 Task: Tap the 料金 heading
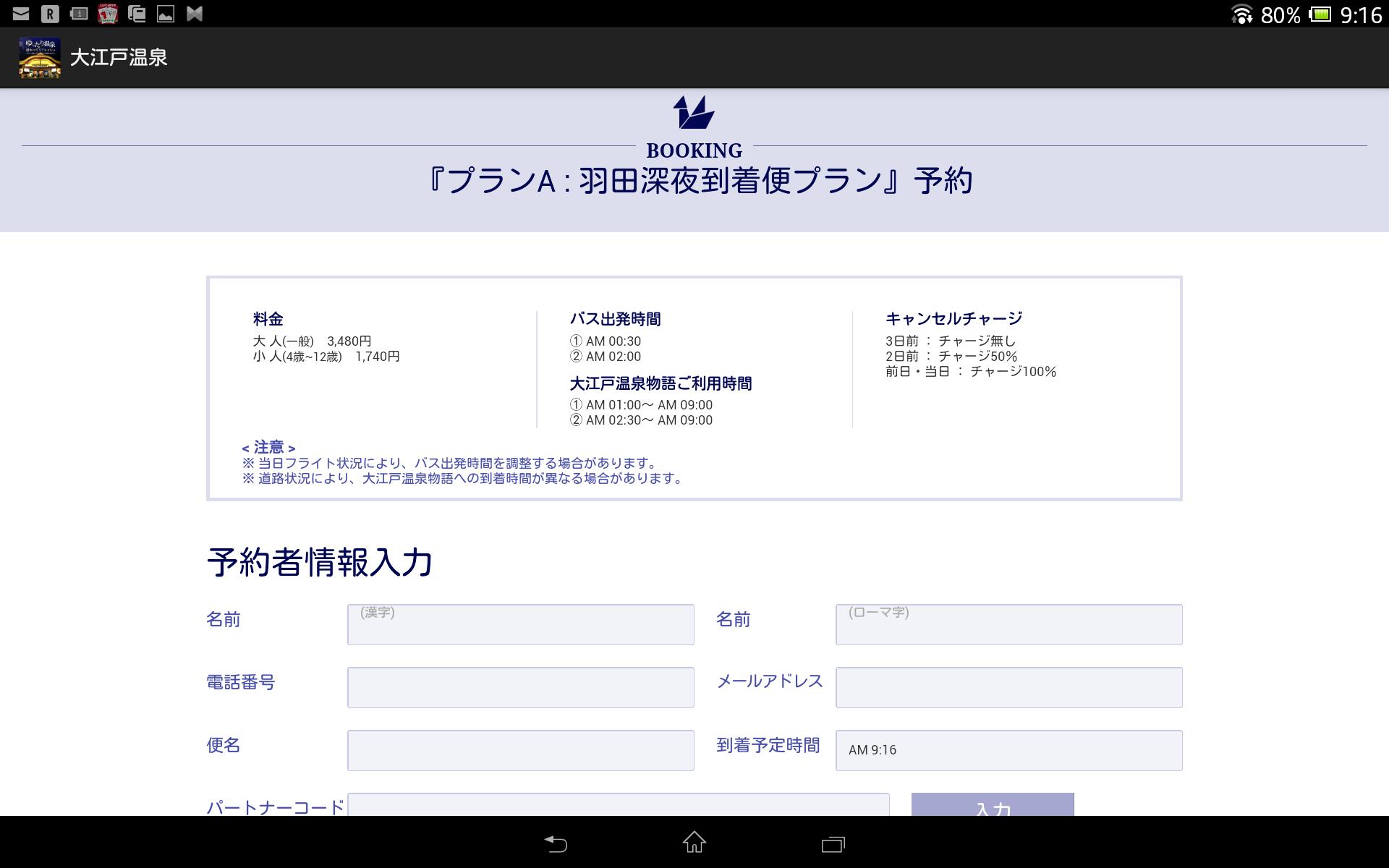(x=268, y=319)
